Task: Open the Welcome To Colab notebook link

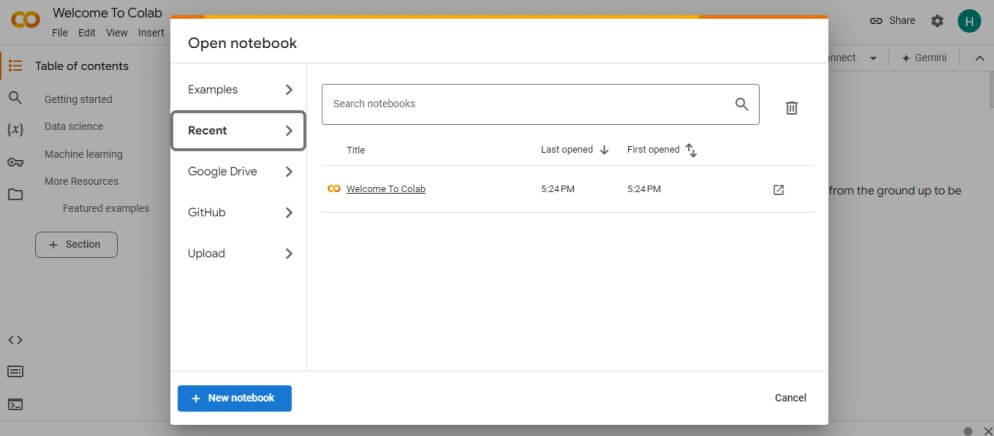Action: (x=385, y=189)
